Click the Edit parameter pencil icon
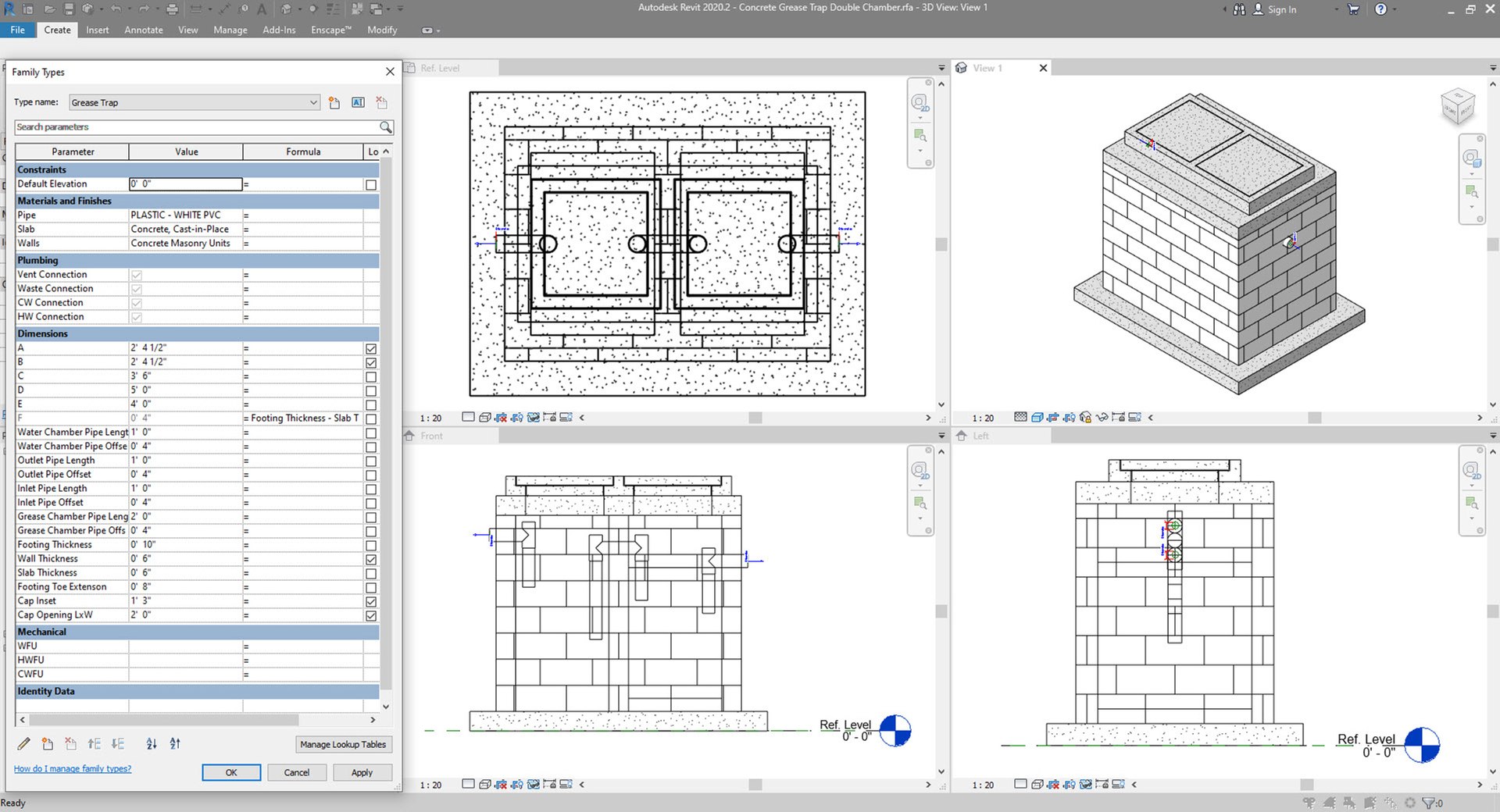 pyautogui.click(x=23, y=744)
